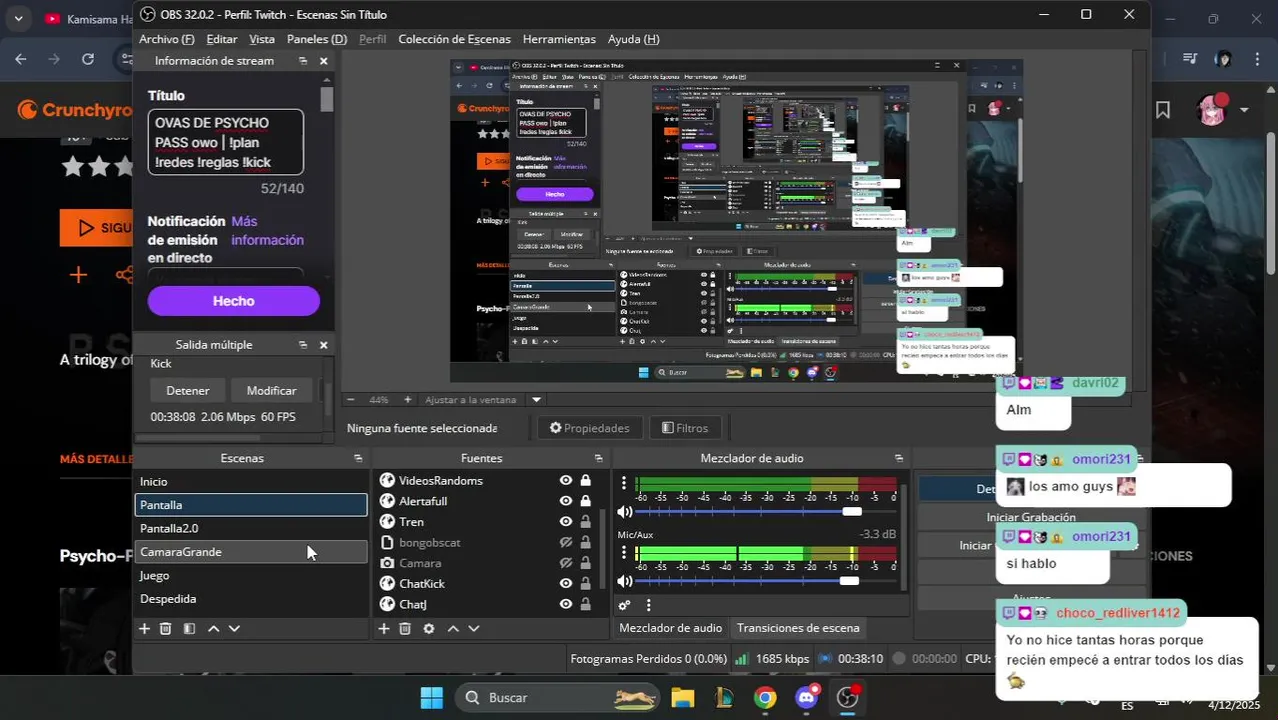This screenshot has height=720, width=1278.
Task: Move selected scene up in Escenas list
Action: 213,629
